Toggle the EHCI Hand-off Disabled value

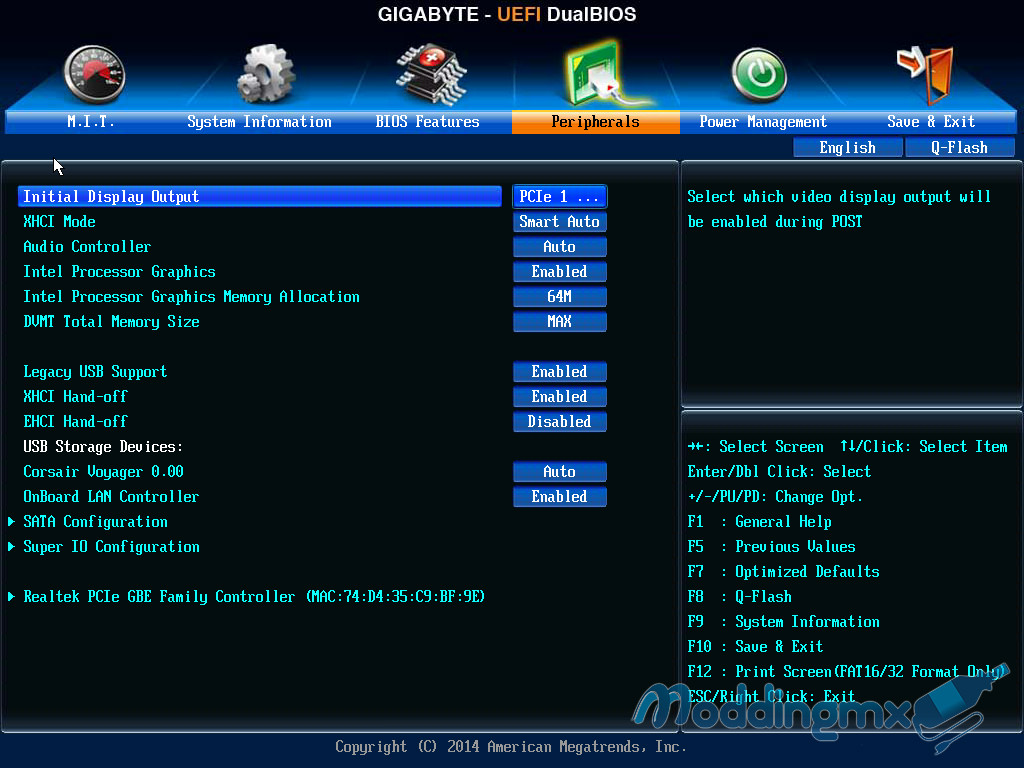point(560,421)
